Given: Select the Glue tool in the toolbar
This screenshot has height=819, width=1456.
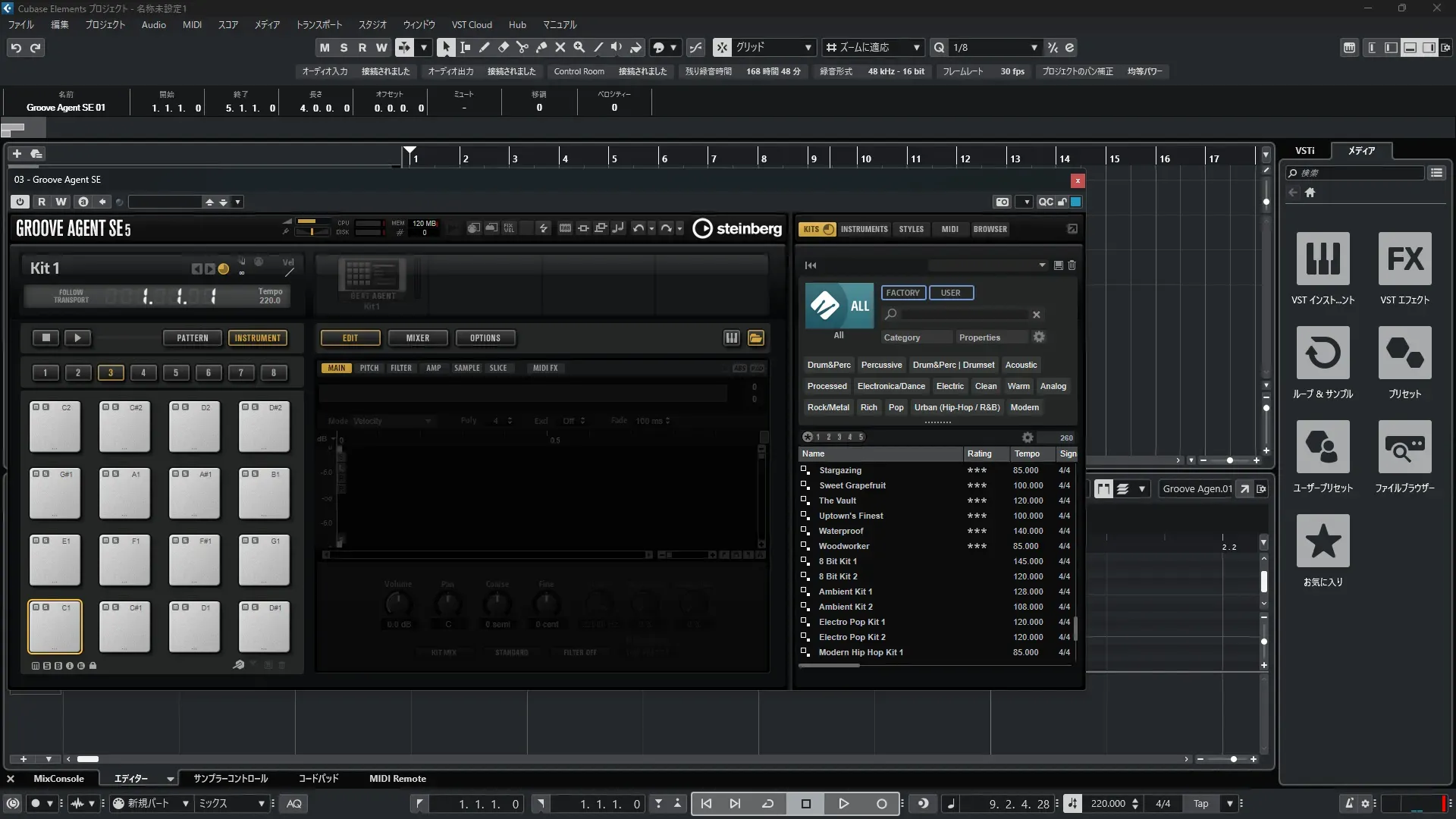Looking at the screenshot, I should [x=541, y=48].
